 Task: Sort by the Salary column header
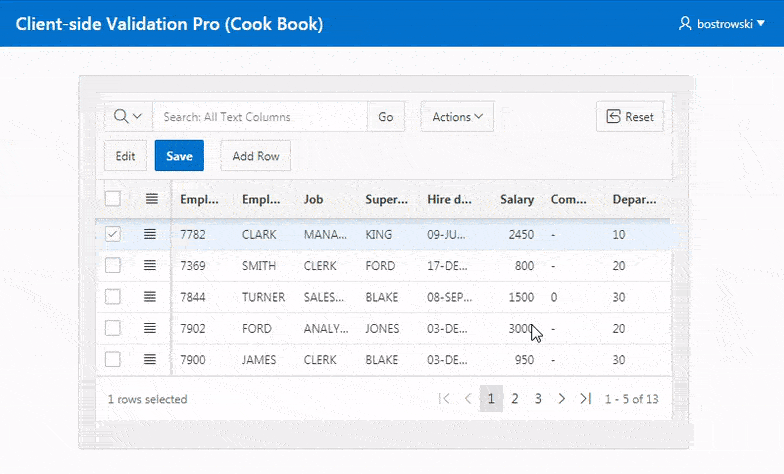517,199
